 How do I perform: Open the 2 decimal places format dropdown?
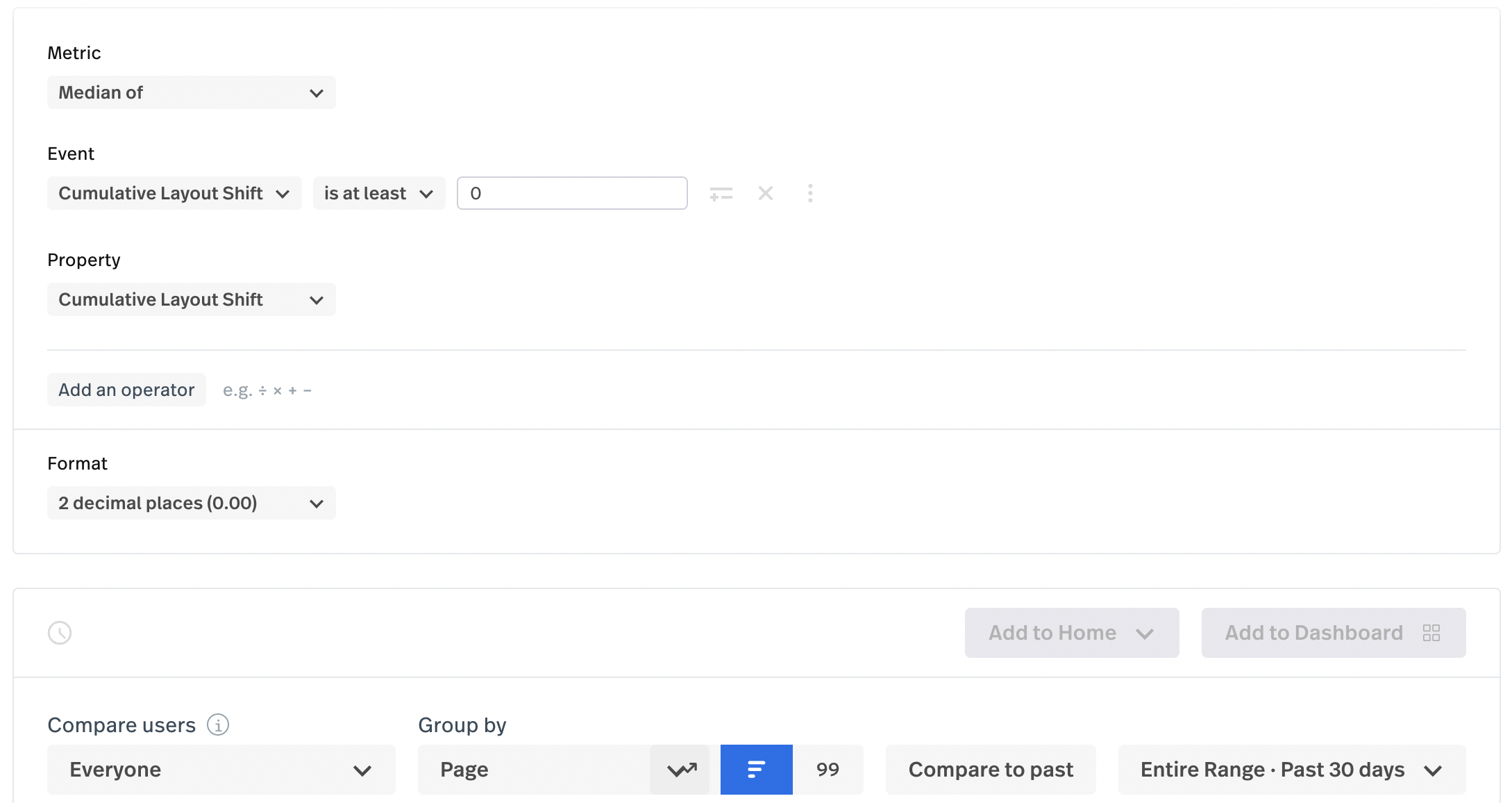191,503
